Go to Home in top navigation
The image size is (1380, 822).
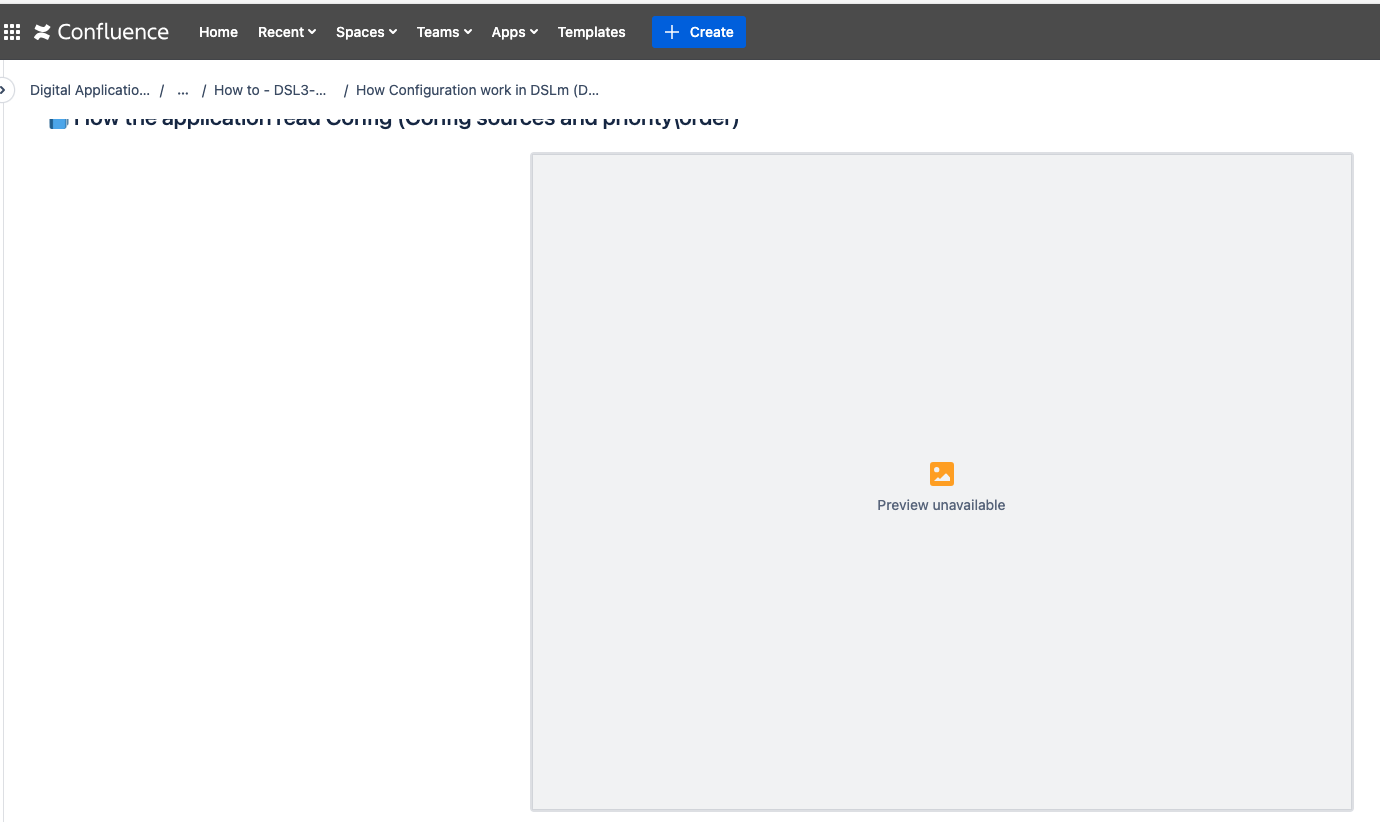tap(218, 32)
